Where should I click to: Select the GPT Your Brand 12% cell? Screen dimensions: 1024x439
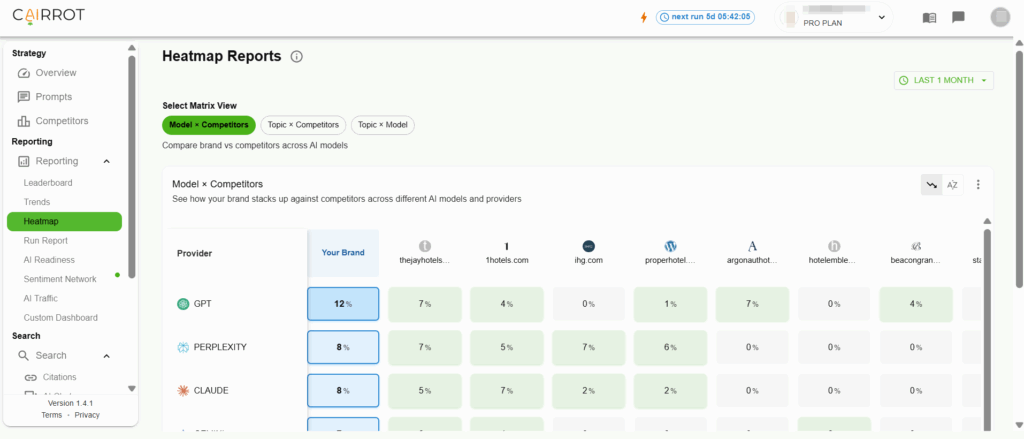pos(344,304)
